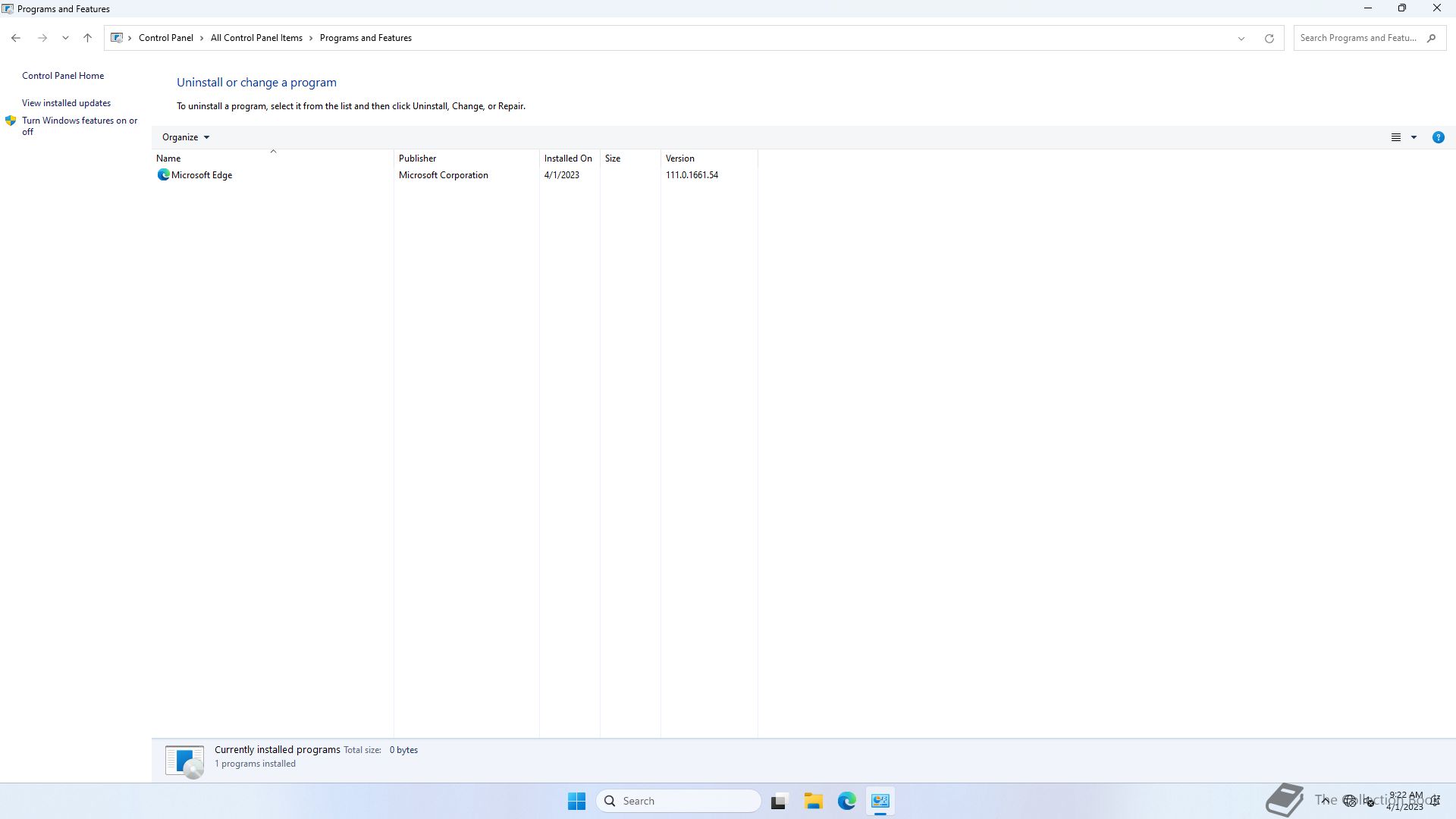
Task: Go back using the navigation arrow
Action: [16, 38]
